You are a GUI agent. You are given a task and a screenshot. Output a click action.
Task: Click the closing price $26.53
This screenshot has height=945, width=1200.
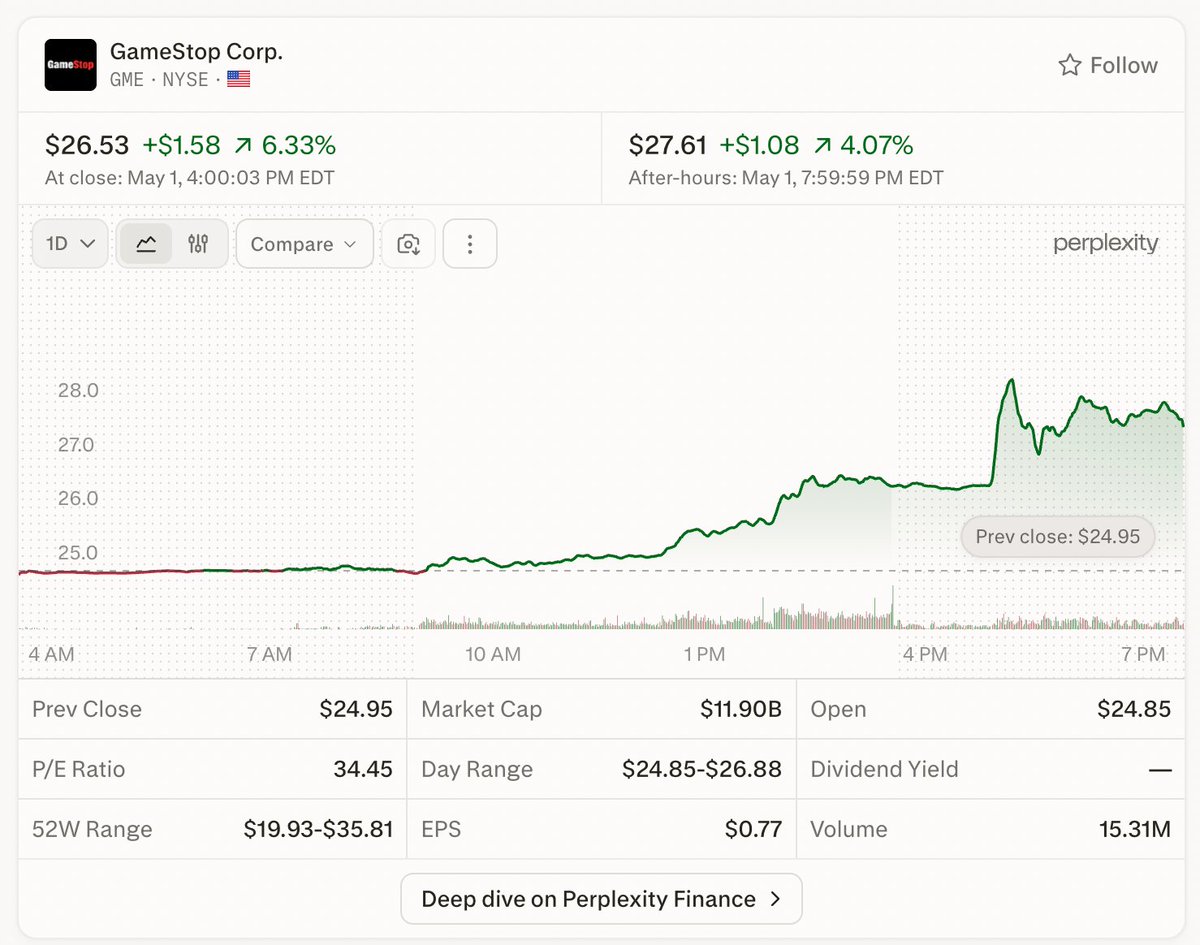(87, 146)
